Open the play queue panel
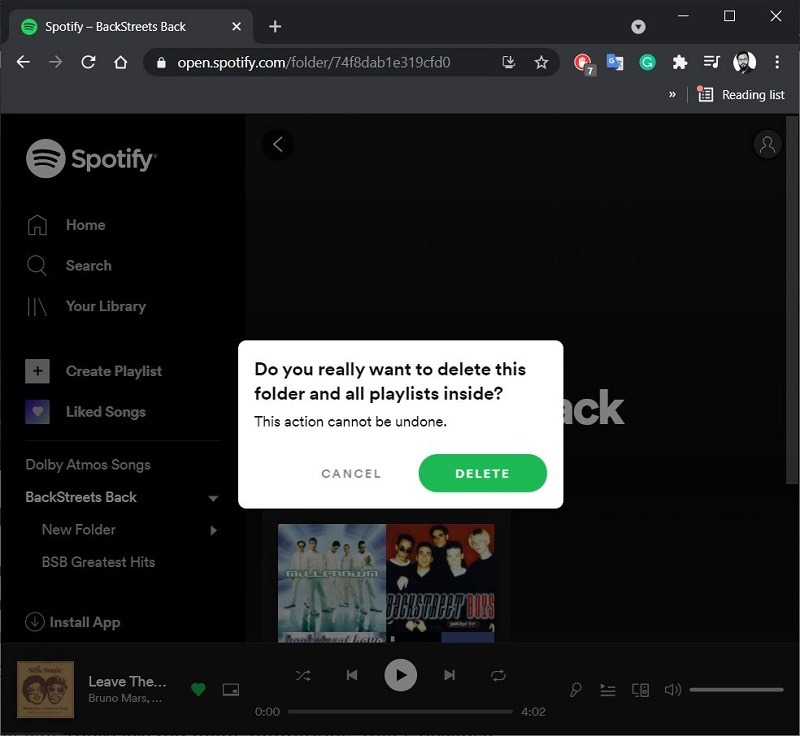 click(x=608, y=690)
